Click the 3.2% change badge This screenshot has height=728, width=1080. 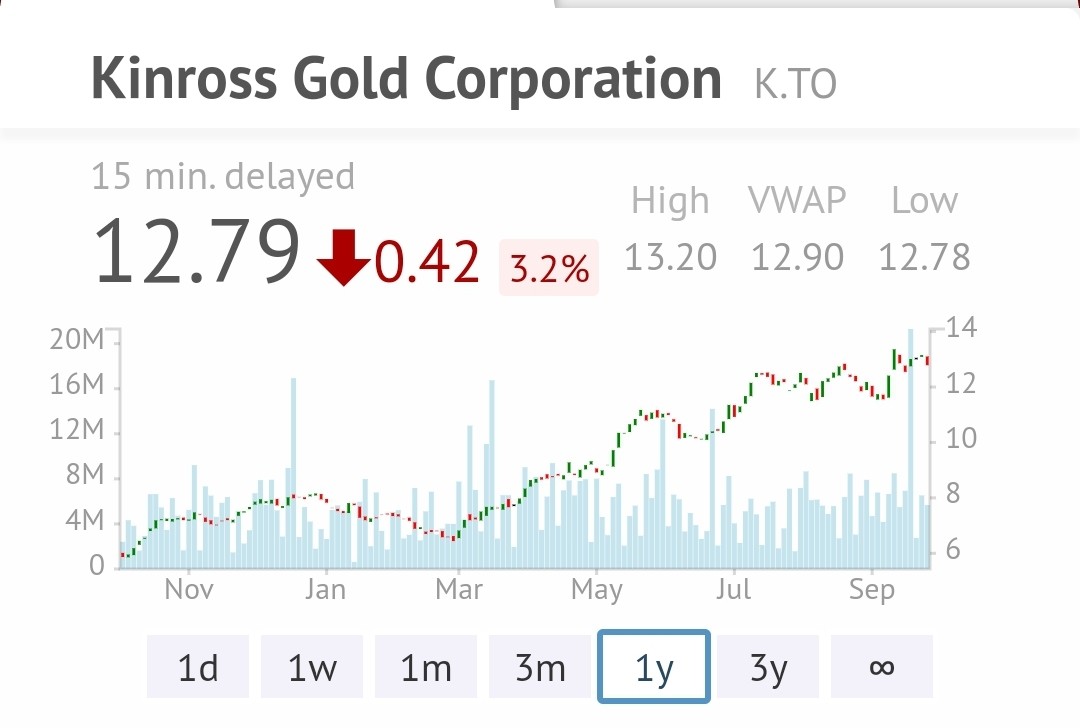pos(549,268)
